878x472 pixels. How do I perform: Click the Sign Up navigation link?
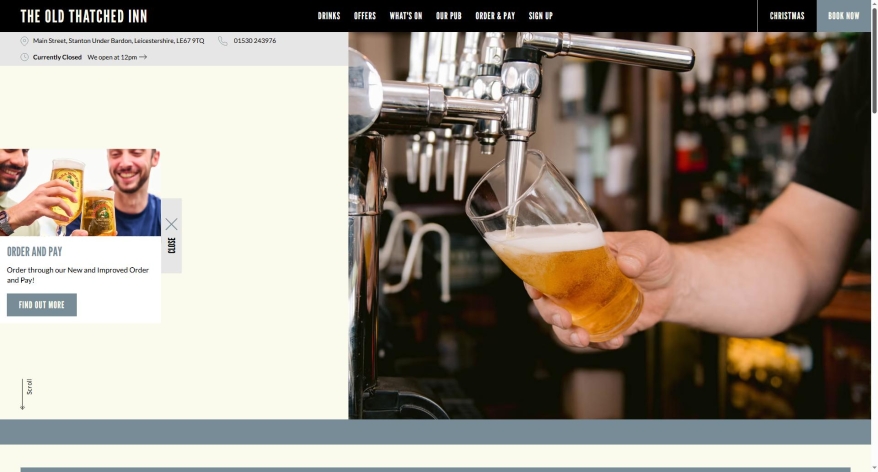(x=540, y=16)
